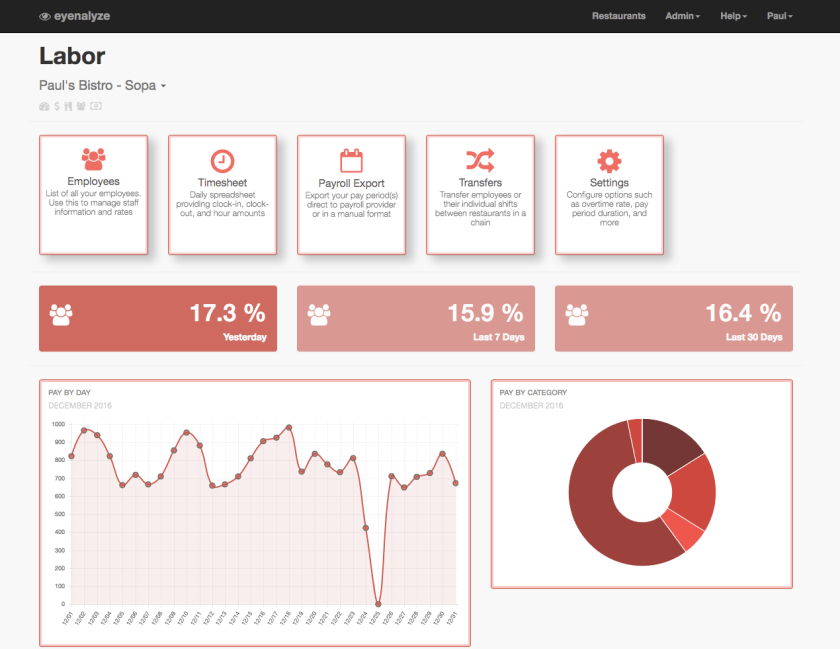This screenshot has width=840, height=649.
Task: Click the eyenalyze eye logo
Action: pyautogui.click(x=43, y=15)
